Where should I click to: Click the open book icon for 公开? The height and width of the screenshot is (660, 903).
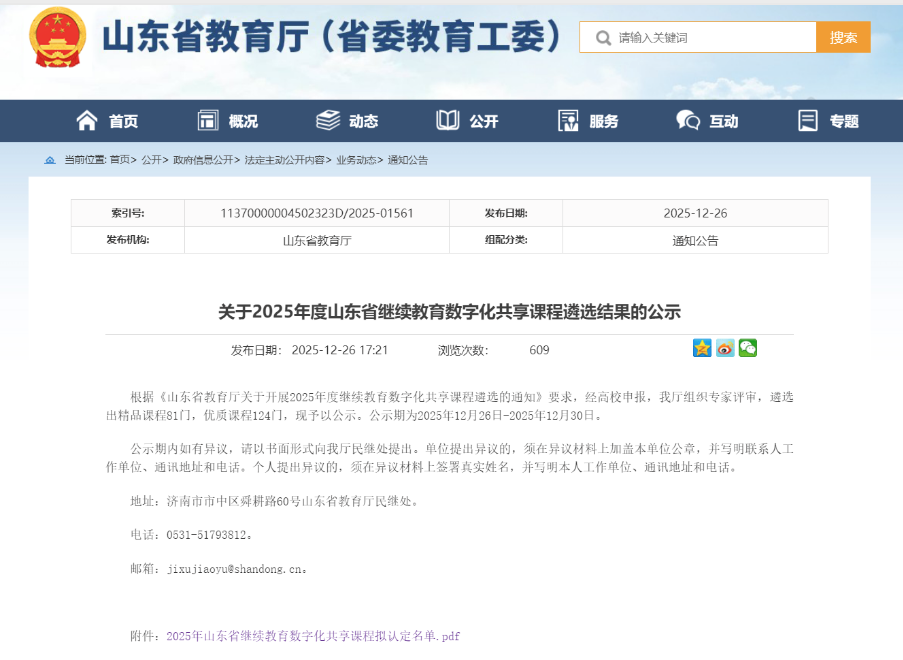448,121
